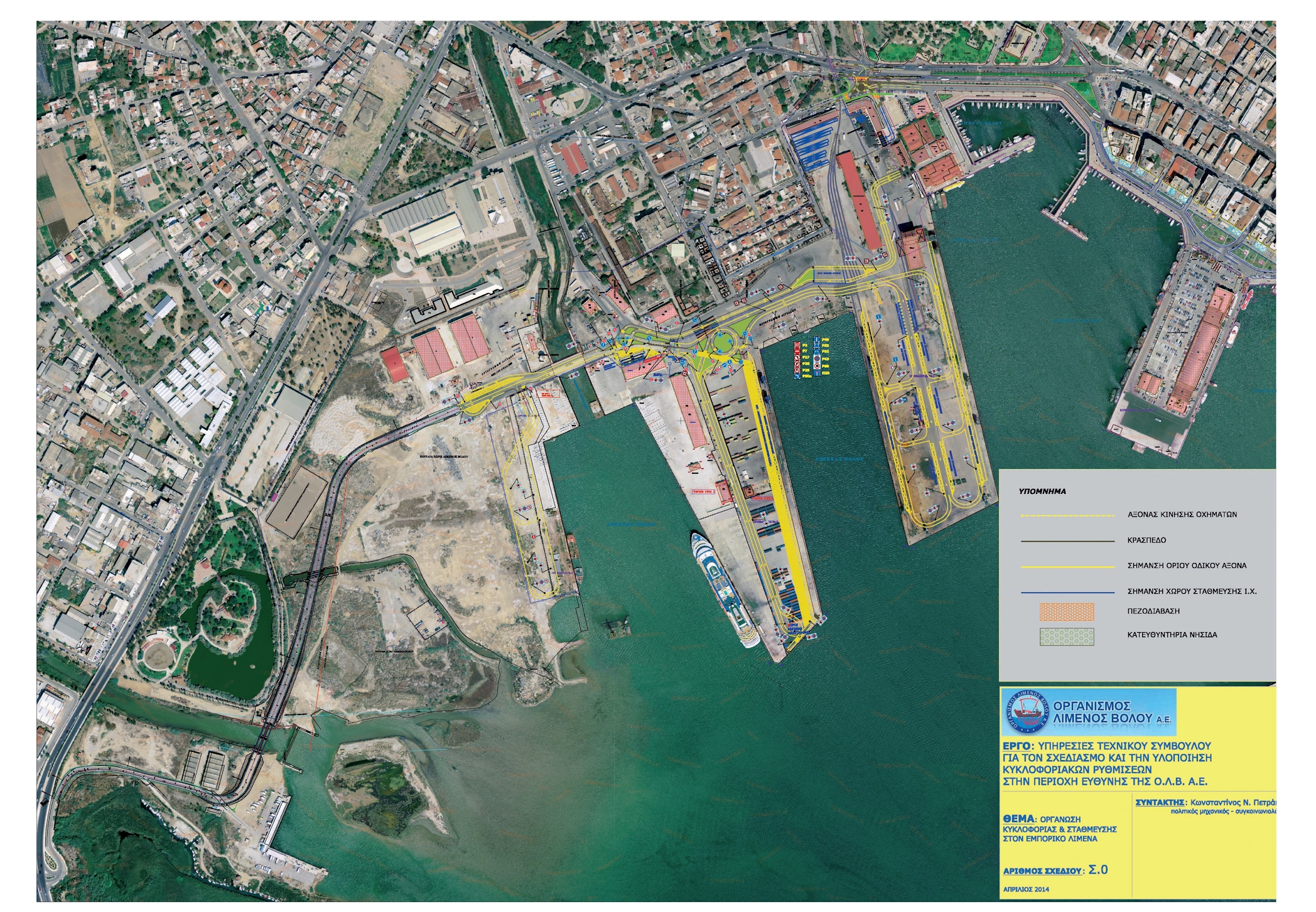Click the solid yellow road limit legend line
This screenshot has height=912, width=1316.
pyautogui.click(x=1067, y=567)
